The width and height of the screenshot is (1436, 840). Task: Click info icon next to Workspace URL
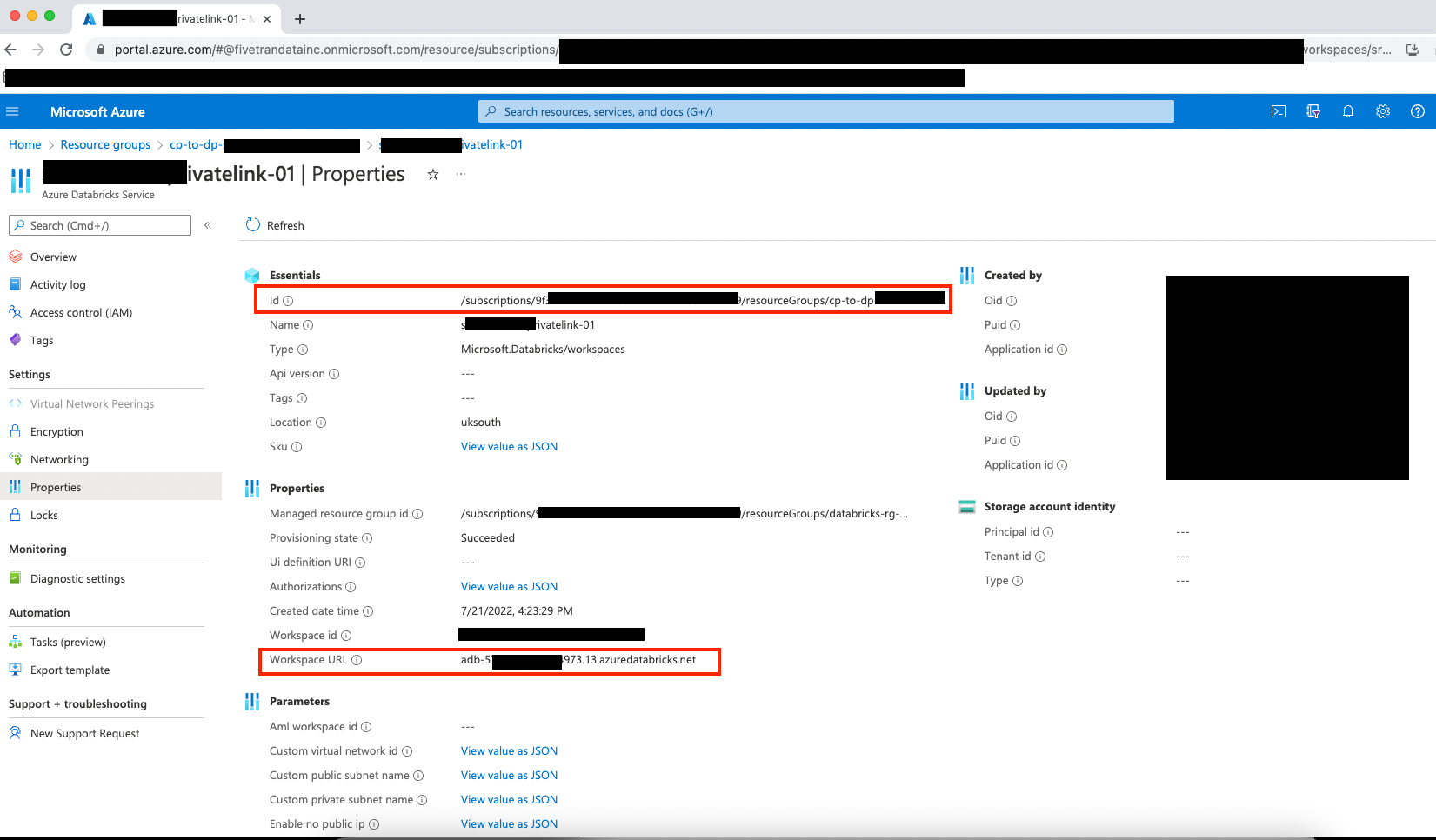(357, 660)
